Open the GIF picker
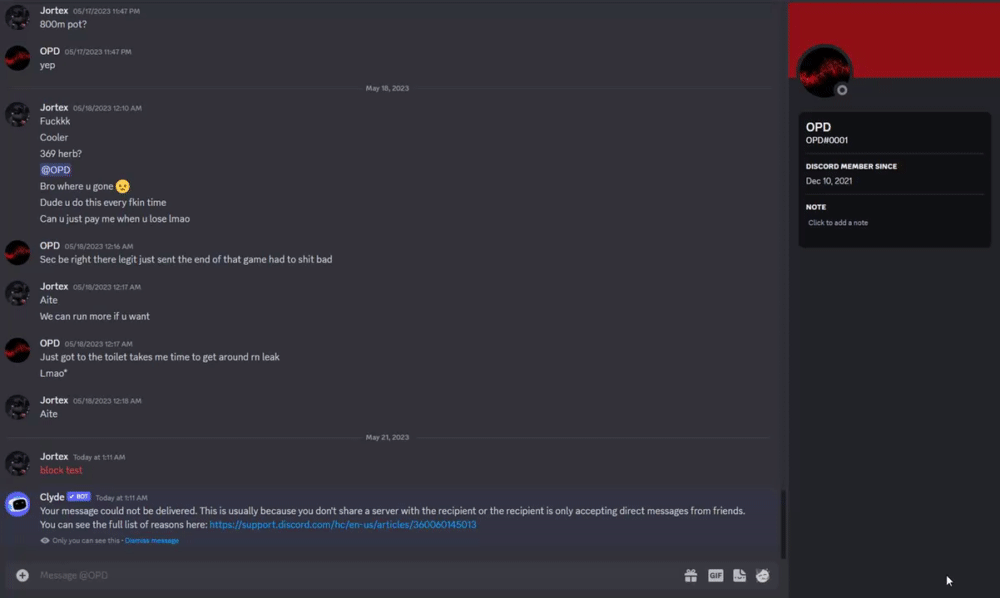1000x598 pixels. click(x=716, y=576)
